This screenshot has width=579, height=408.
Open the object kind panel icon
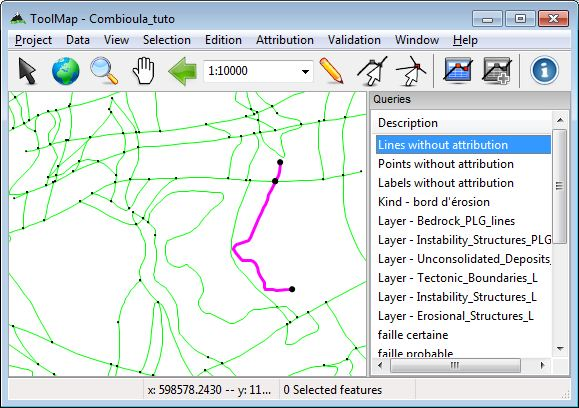tap(458, 70)
